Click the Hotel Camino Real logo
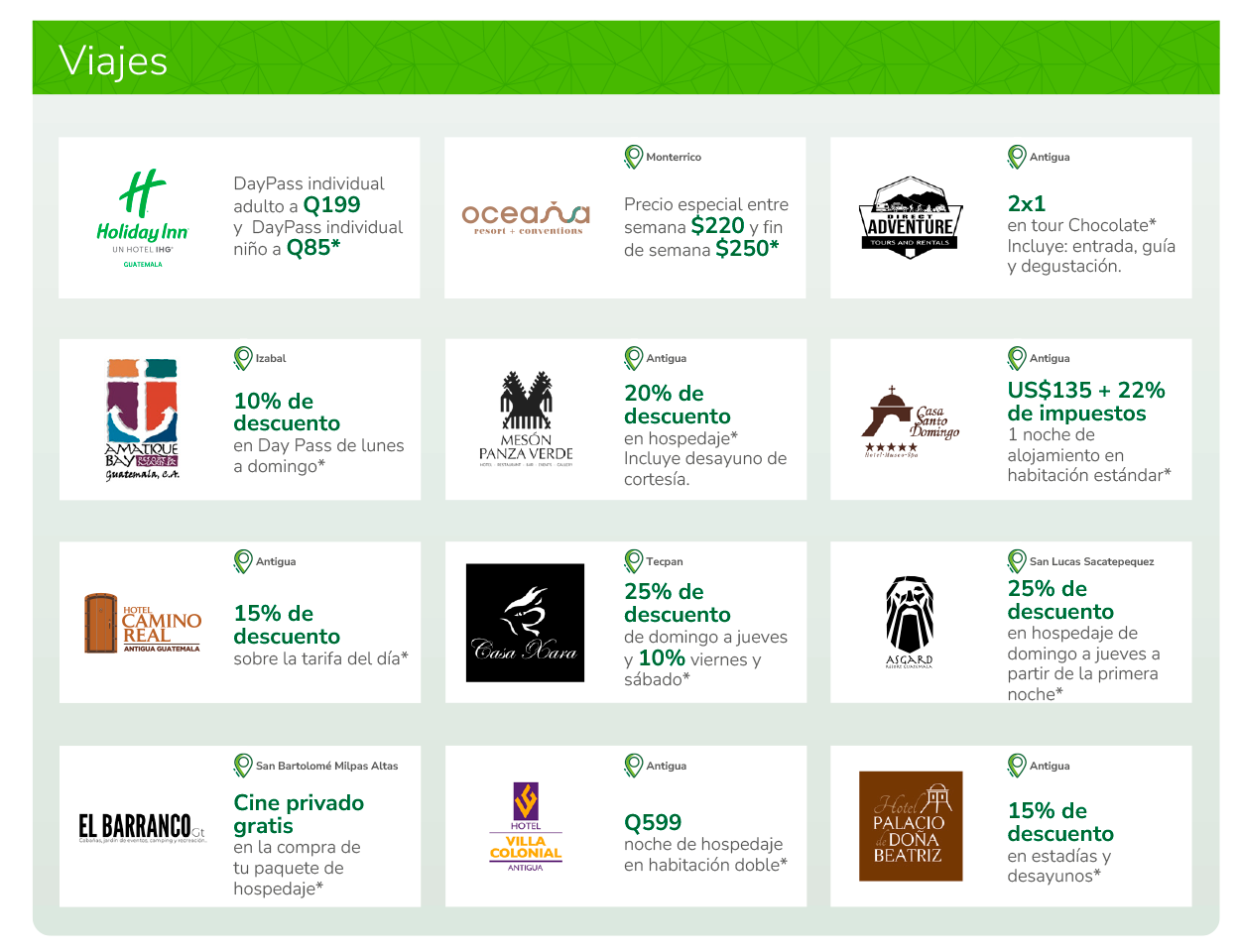The width and height of the screenshot is (1240, 952). (143, 623)
